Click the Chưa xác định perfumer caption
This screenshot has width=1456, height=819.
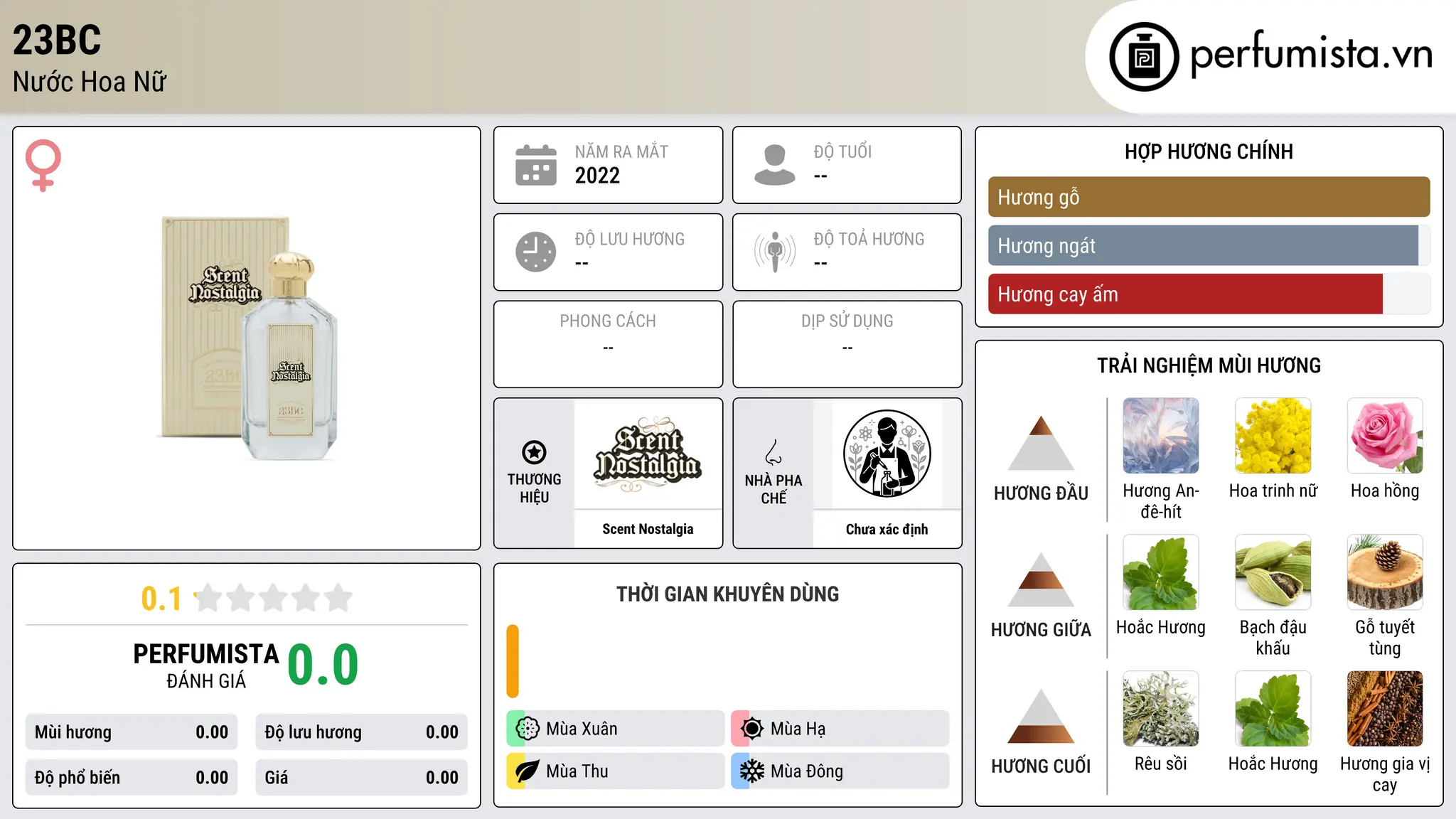click(887, 529)
